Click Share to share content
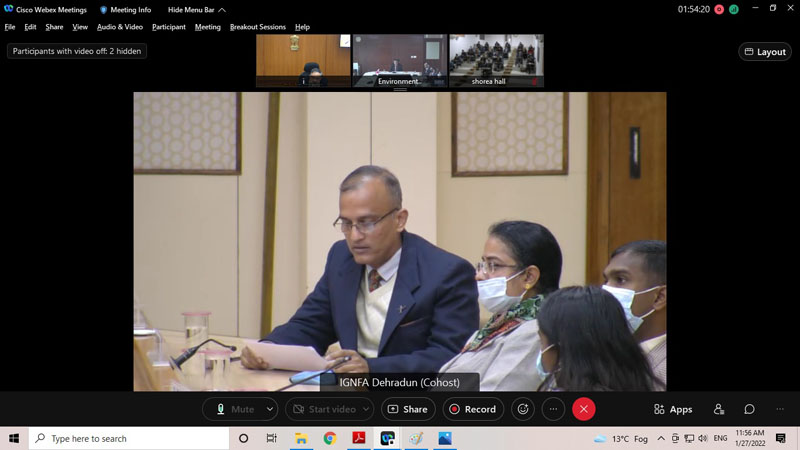 (407, 409)
